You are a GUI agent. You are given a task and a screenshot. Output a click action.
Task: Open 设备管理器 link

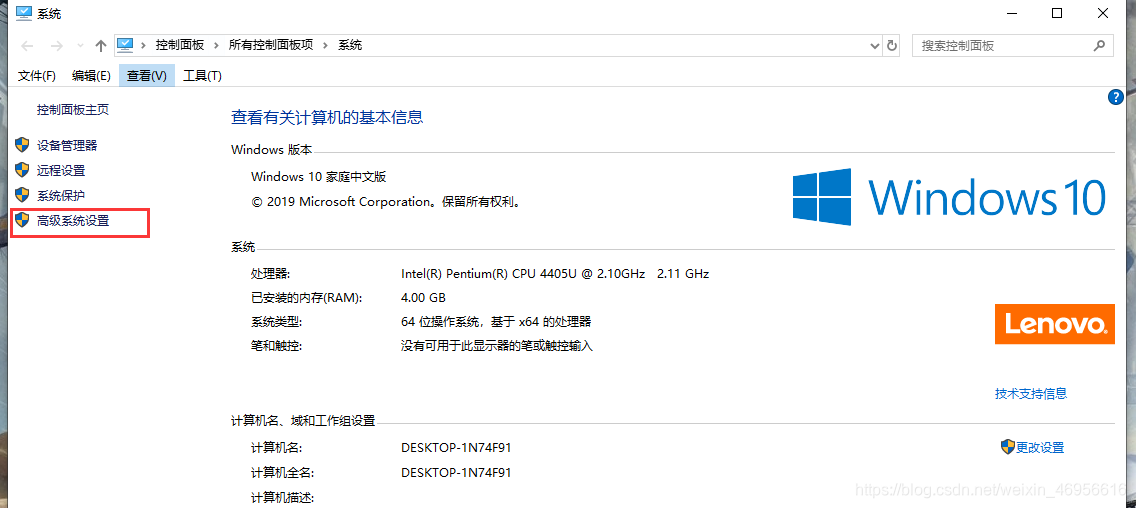tap(67, 146)
